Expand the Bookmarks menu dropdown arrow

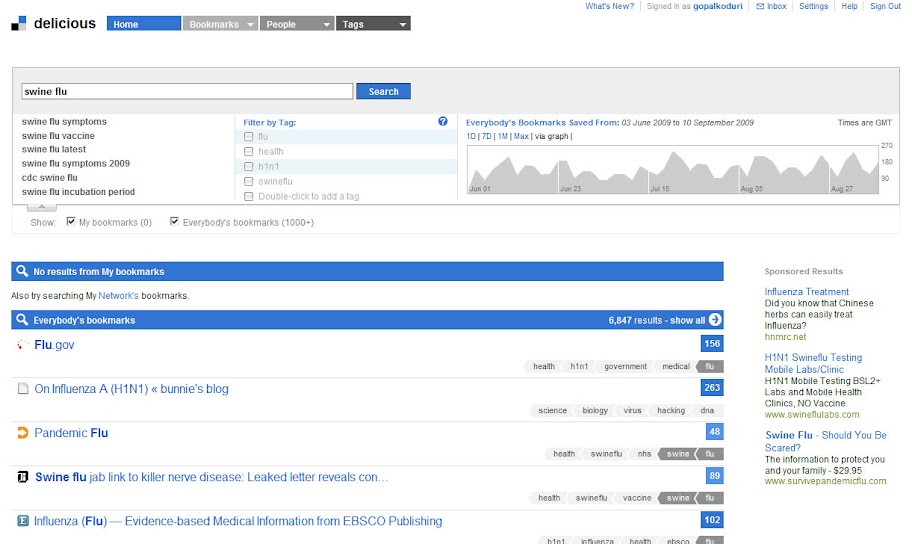point(250,24)
